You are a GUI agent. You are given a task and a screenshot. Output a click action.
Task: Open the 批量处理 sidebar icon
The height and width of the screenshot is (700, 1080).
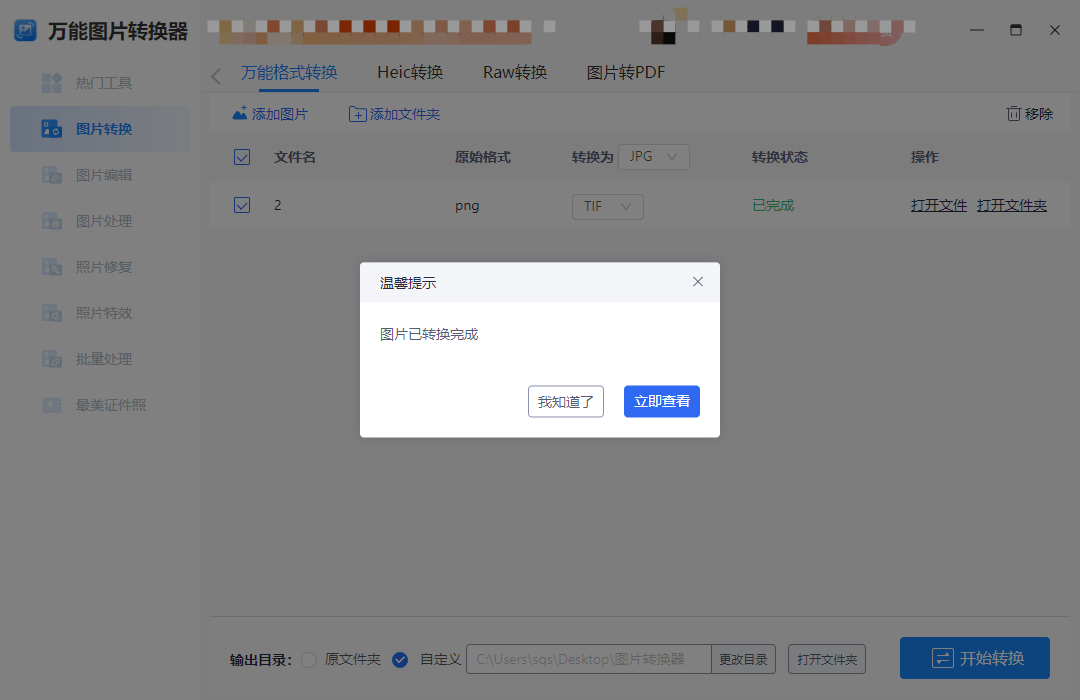click(x=52, y=359)
